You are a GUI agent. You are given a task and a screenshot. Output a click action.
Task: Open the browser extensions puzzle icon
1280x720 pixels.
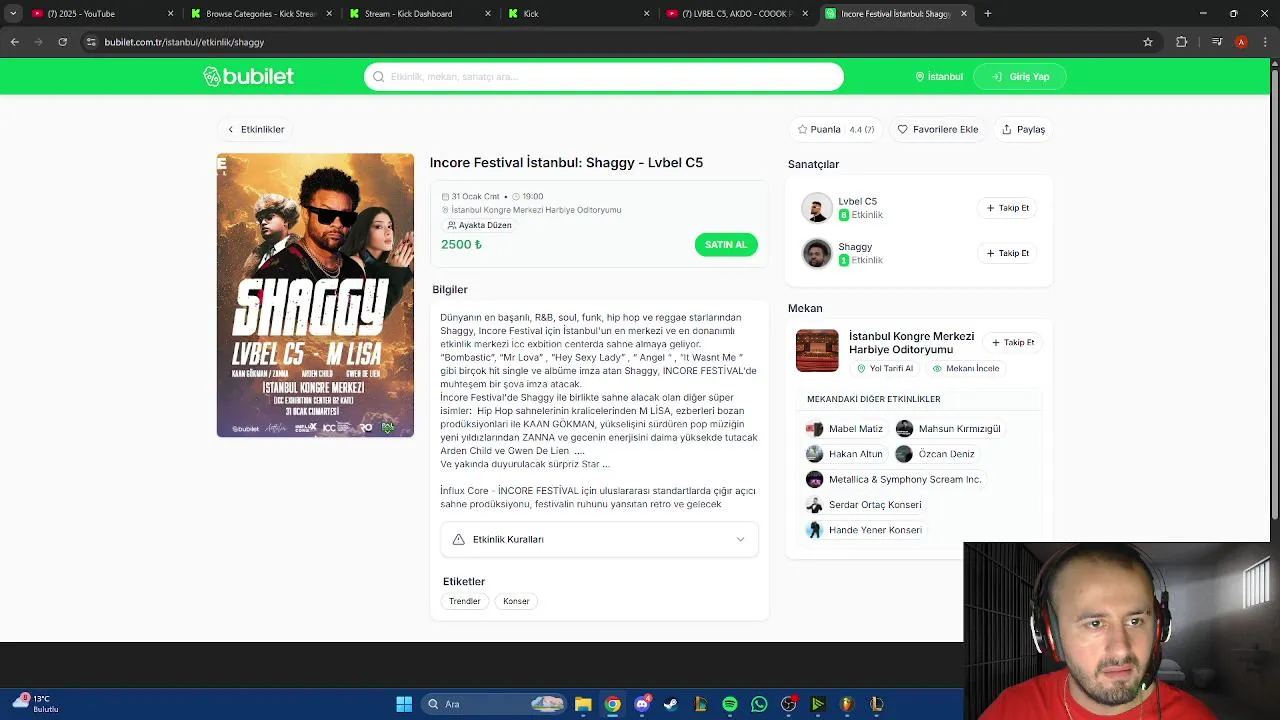1181,42
